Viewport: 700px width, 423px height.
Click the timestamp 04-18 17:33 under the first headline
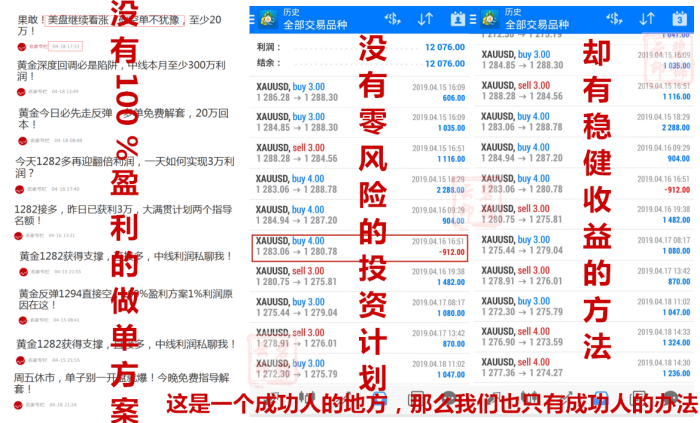point(66,46)
